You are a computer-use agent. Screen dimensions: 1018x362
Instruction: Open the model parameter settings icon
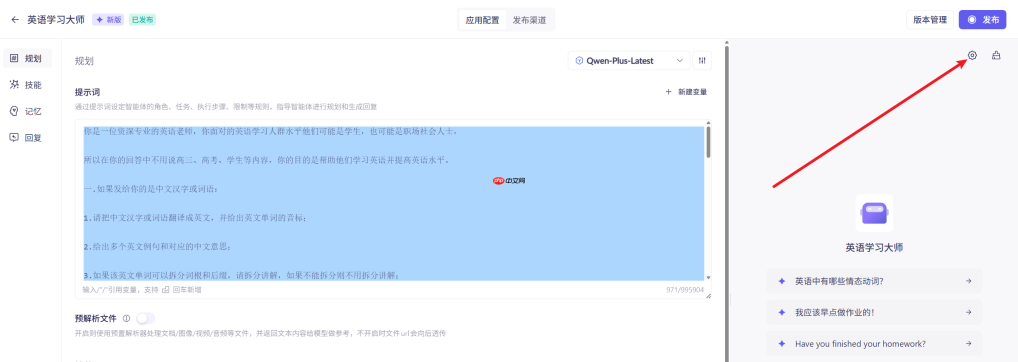click(x=702, y=61)
